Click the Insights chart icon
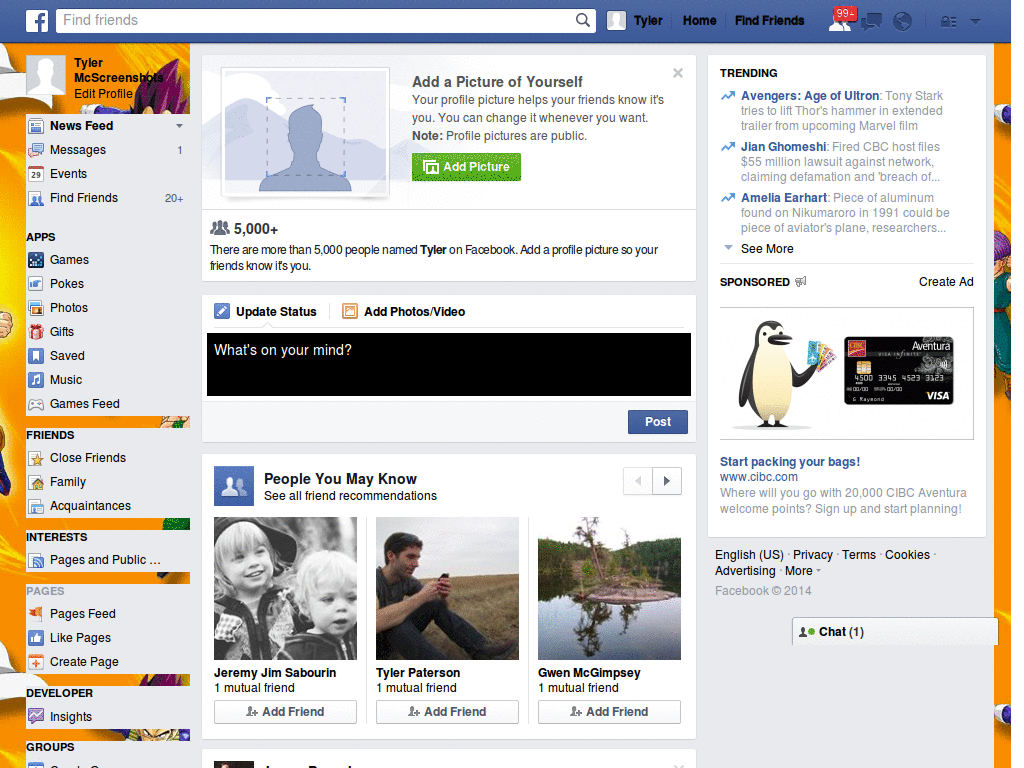Viewport: 1024px width, 768px height. click(36, 716)
